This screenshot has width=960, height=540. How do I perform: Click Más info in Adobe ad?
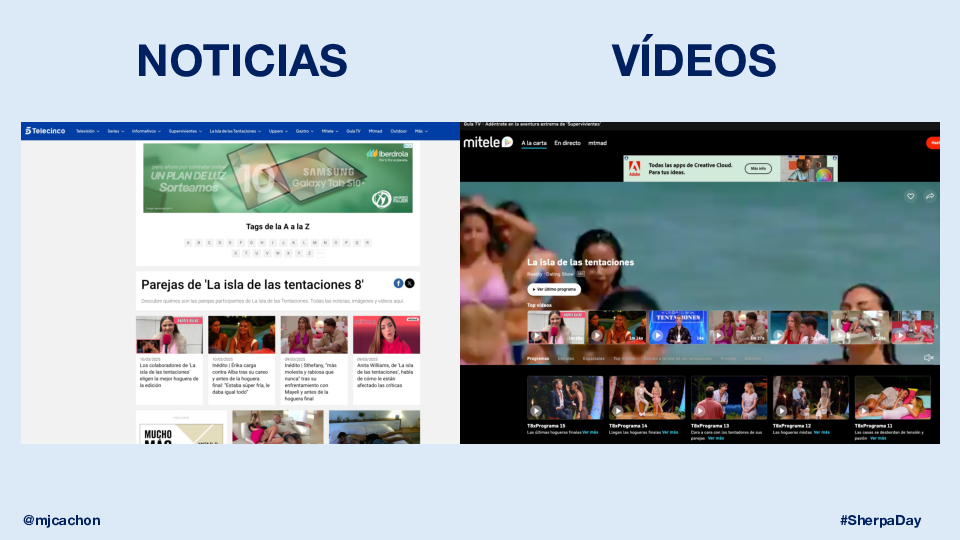[x=758, y=168]
